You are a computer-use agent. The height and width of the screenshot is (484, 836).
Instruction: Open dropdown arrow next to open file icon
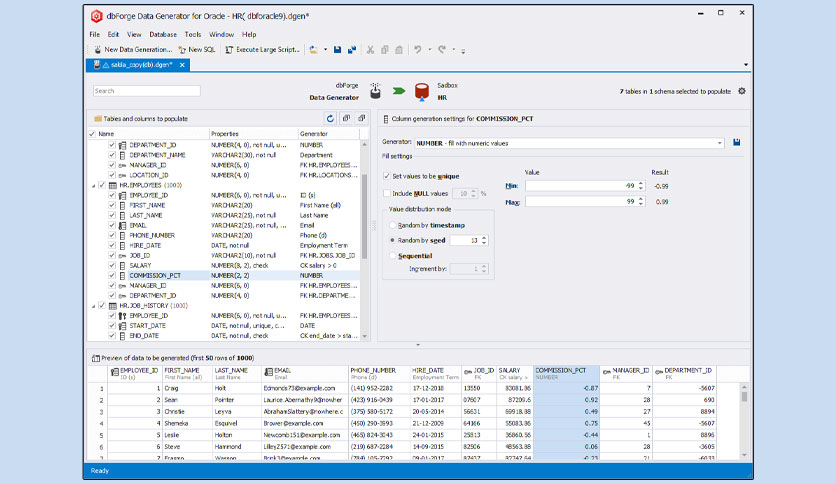(x=325, y=50)
